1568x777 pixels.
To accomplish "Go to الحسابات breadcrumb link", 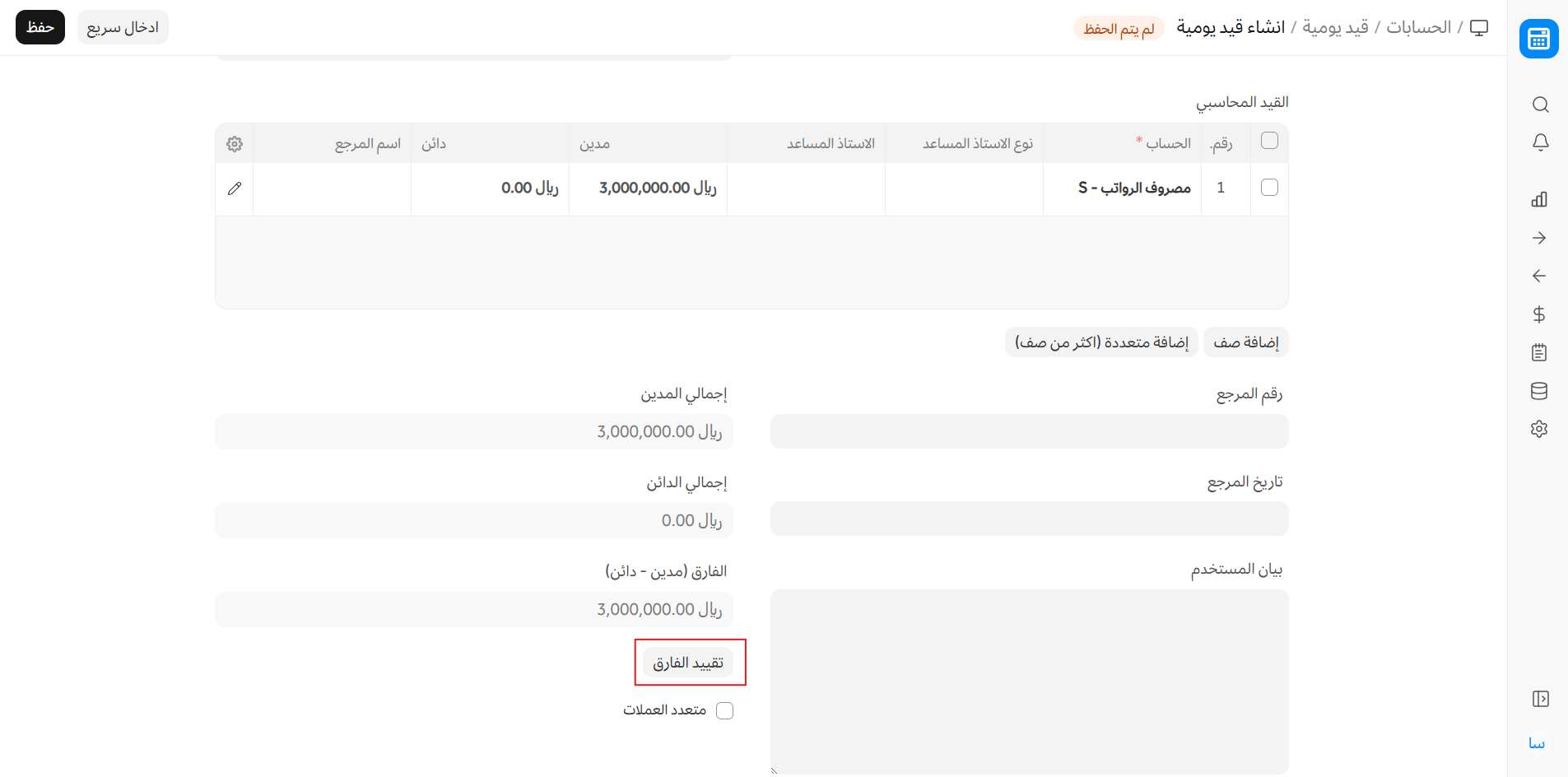I will tap(1418, 27).
